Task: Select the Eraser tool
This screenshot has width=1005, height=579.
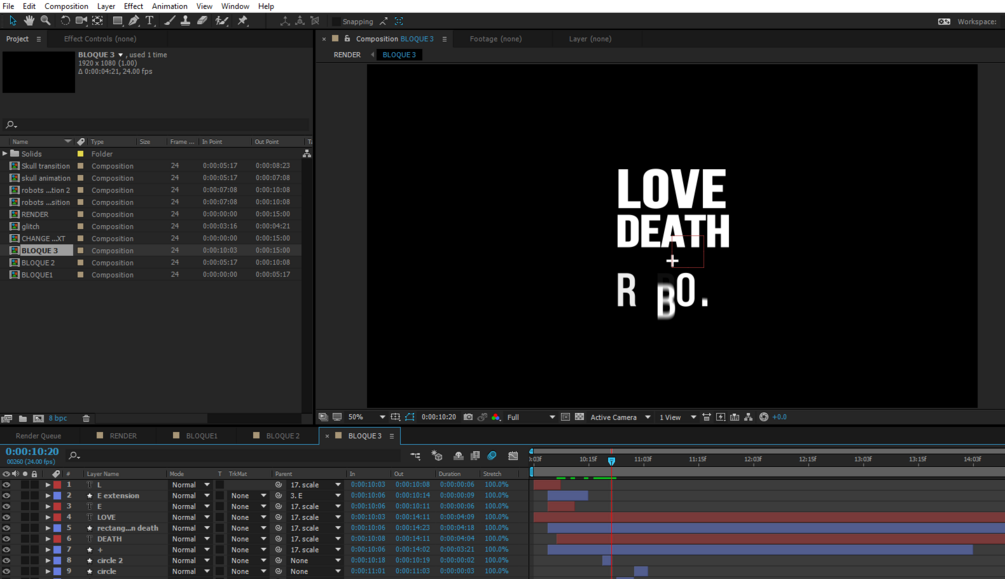Action: pos(202,21)
